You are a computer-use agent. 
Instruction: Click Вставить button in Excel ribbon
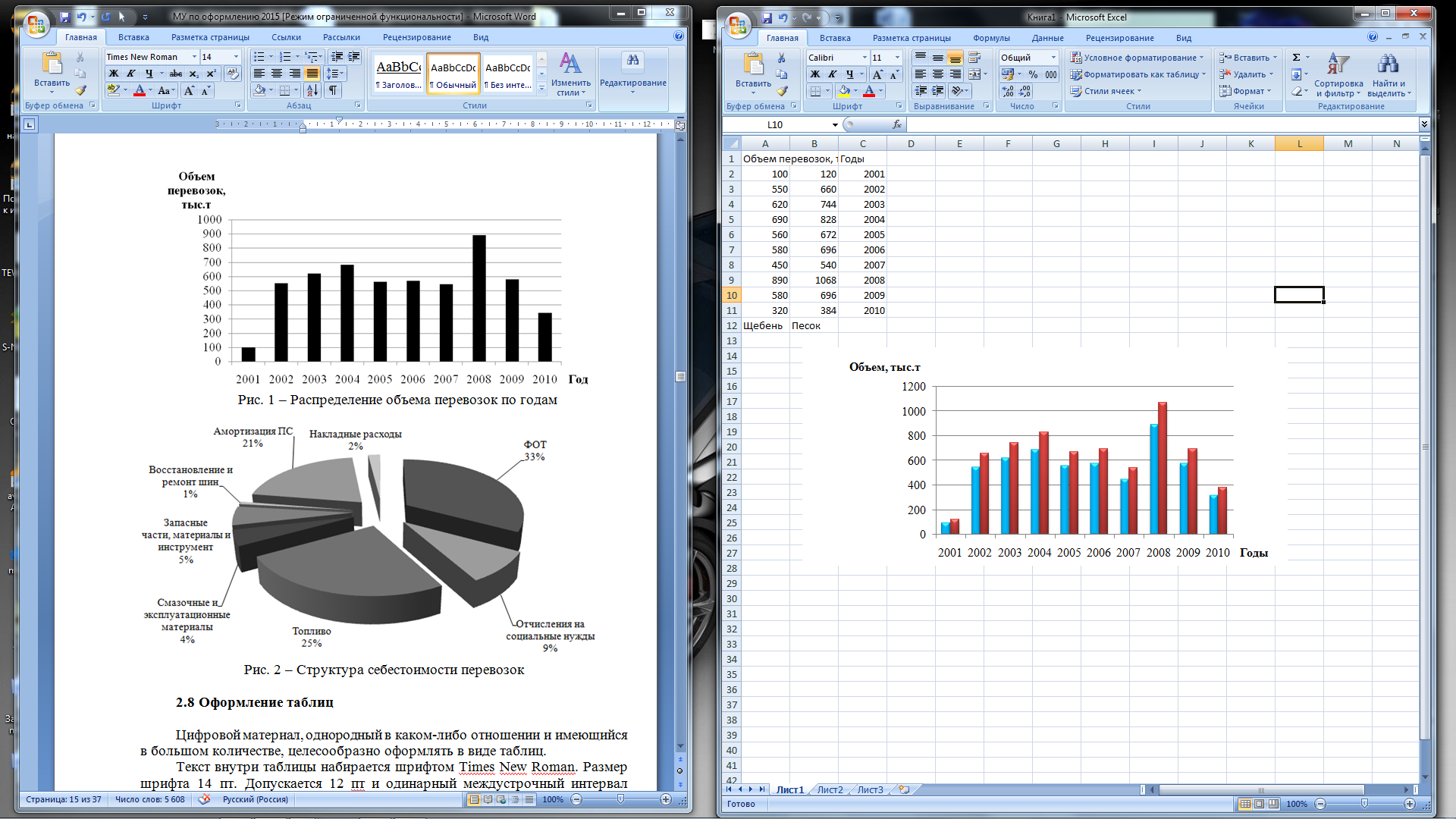pyautogui.click(x=749, y=75)
